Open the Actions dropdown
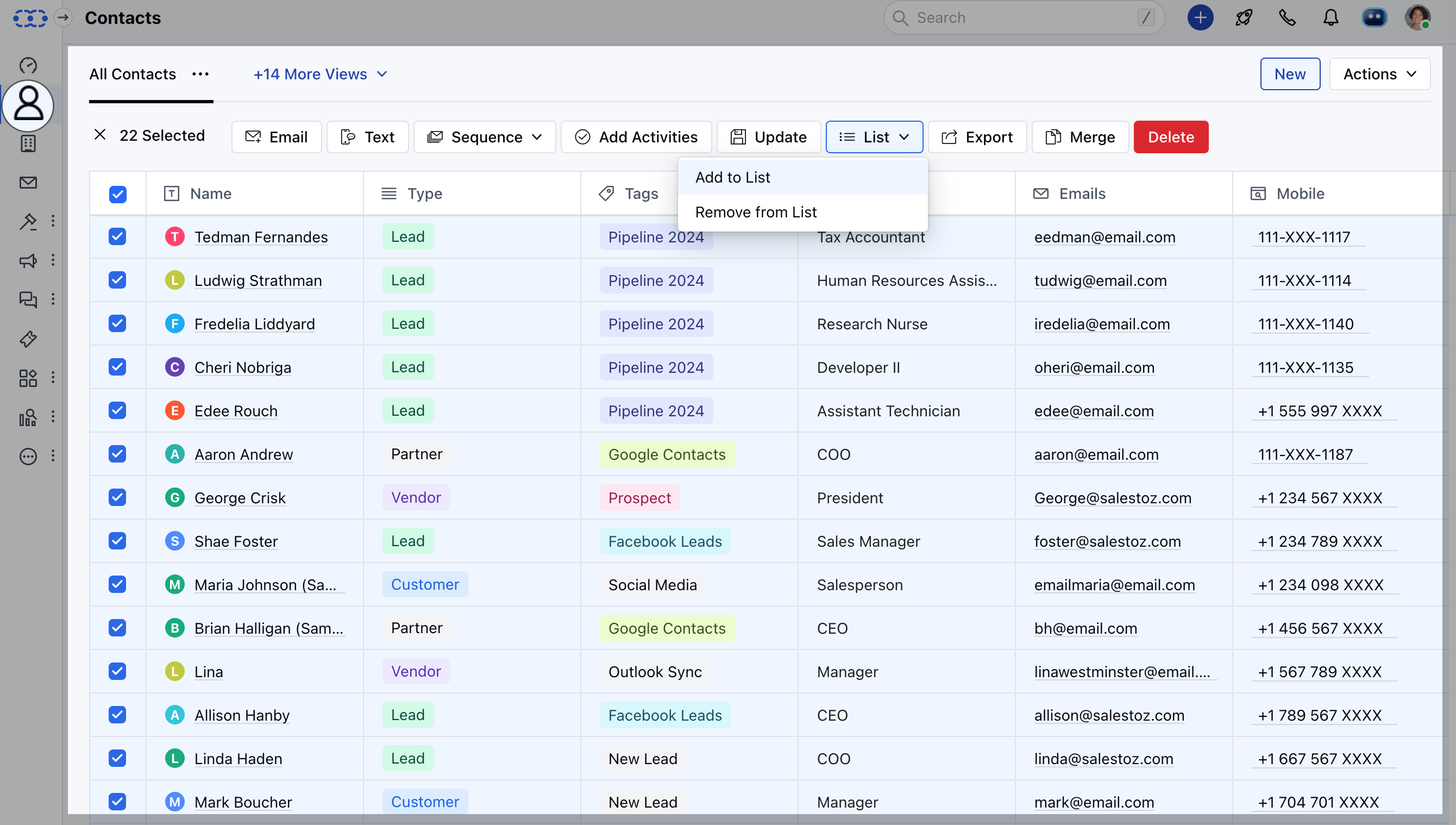1456x825 pixels. pyautogui.click(x=1379, y=74)
